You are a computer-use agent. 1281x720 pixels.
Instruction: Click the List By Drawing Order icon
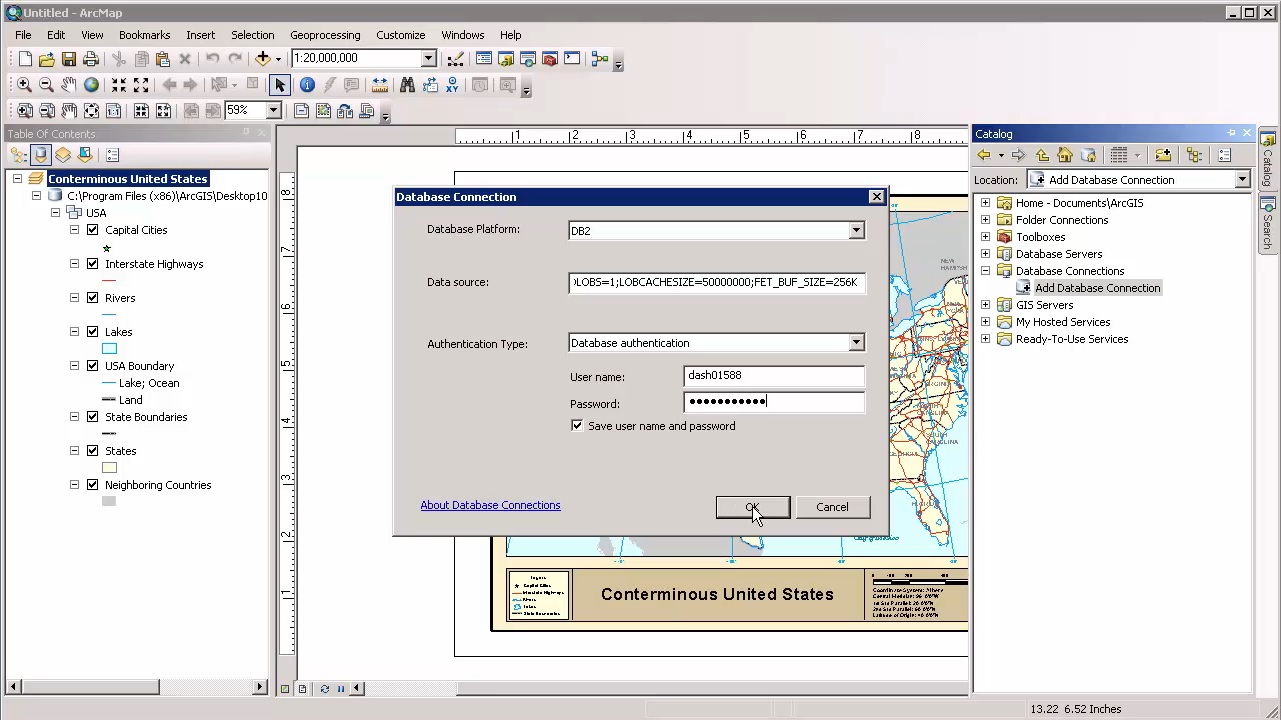(18, 155)
